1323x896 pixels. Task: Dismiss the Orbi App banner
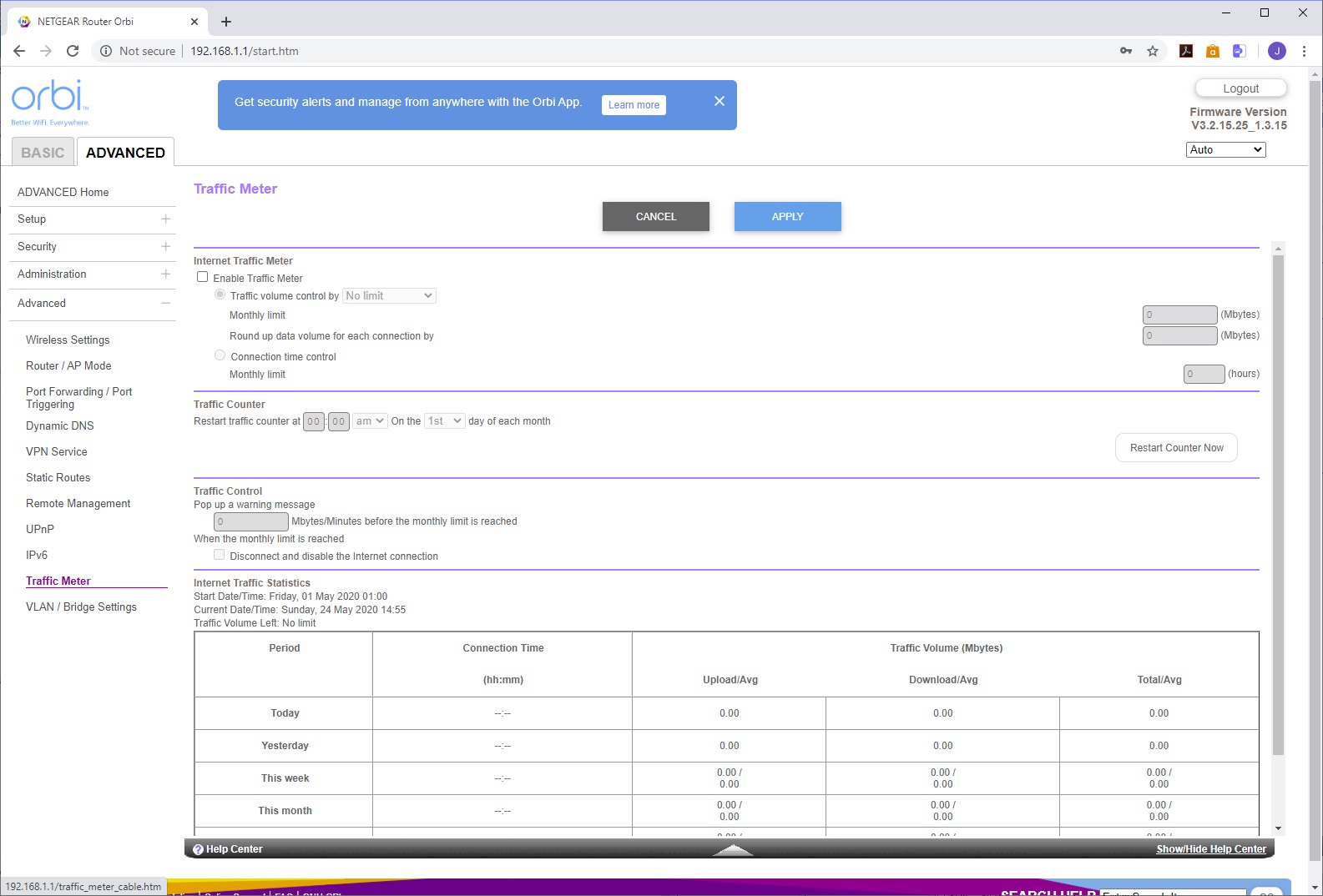[719, 101]
